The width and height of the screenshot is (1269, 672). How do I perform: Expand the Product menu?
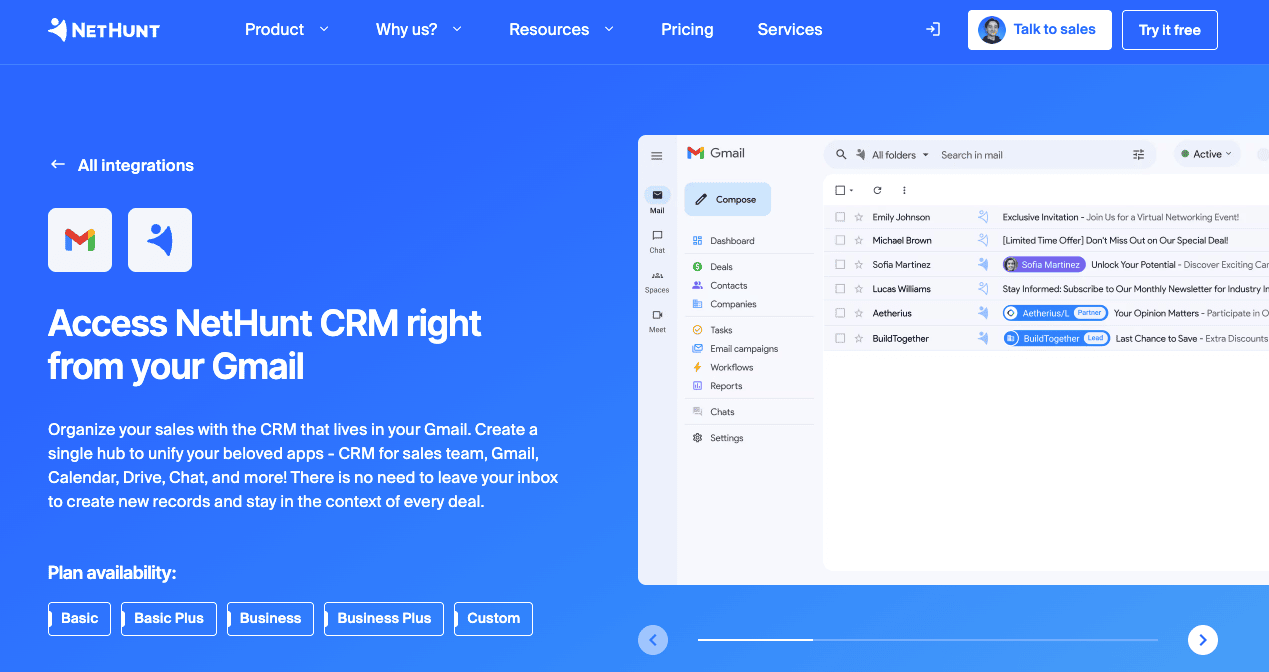click(287, 30)
